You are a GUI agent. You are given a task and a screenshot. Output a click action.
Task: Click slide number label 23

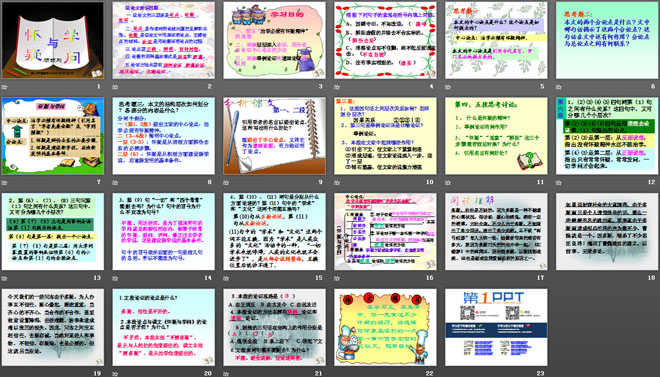coord(540,373)
